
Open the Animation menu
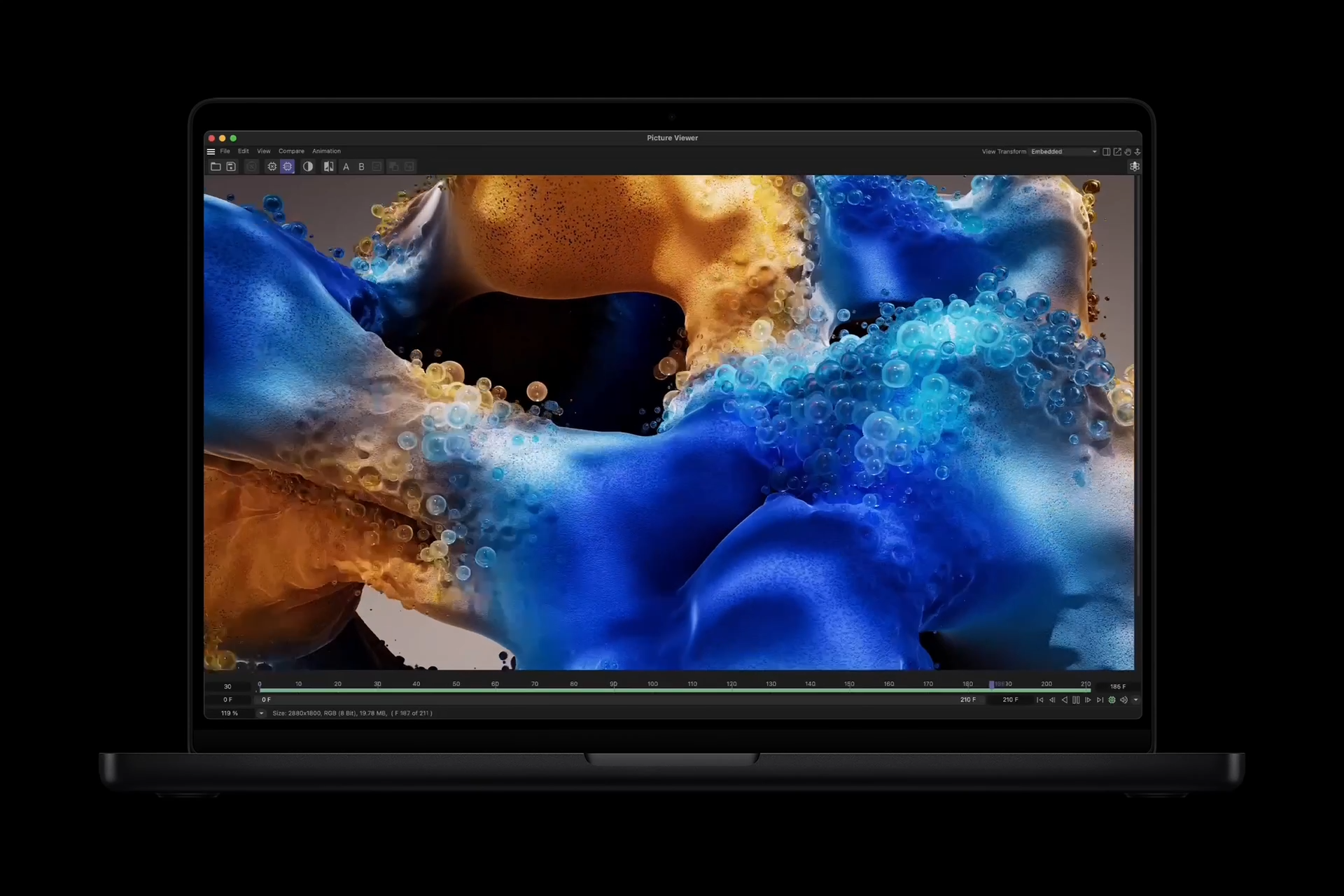[326, 151]
